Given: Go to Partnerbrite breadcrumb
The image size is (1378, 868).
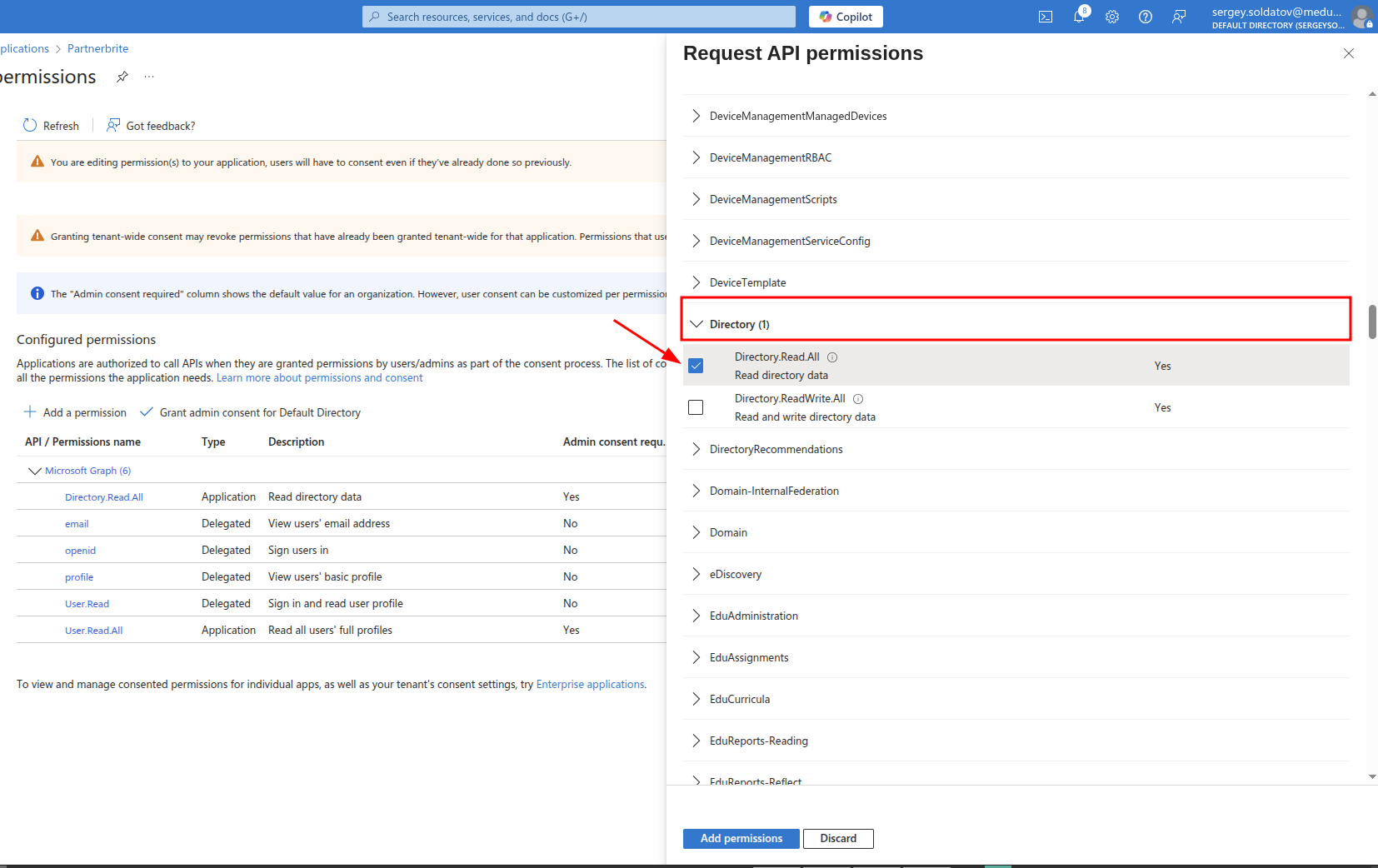Looking at the screenshot, I should (97, 48).
